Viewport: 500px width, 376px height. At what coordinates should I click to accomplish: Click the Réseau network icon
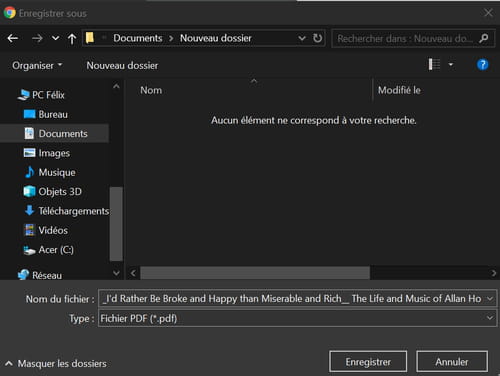[23, 275]
